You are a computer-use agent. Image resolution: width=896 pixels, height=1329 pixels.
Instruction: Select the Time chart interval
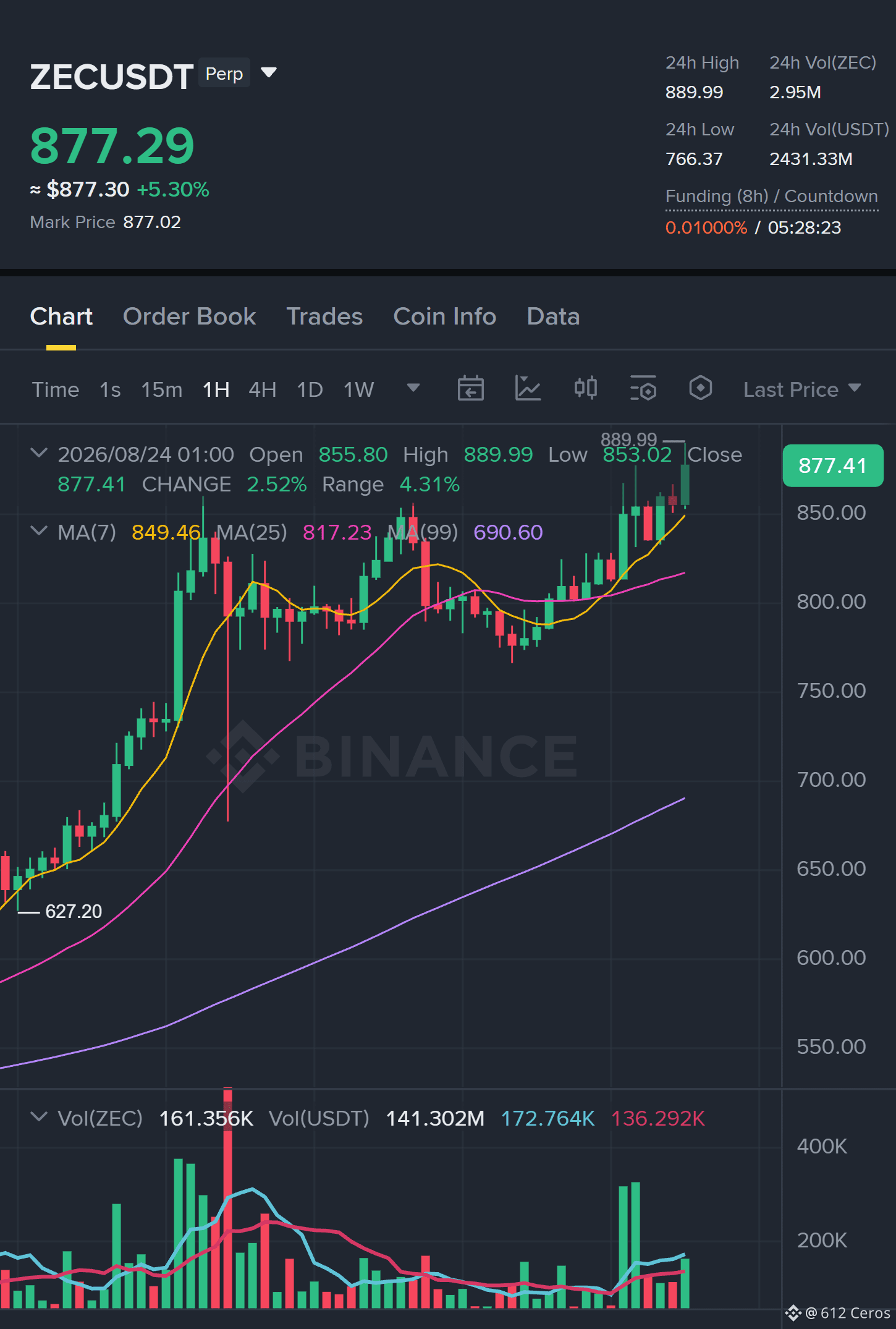point(56,389)
